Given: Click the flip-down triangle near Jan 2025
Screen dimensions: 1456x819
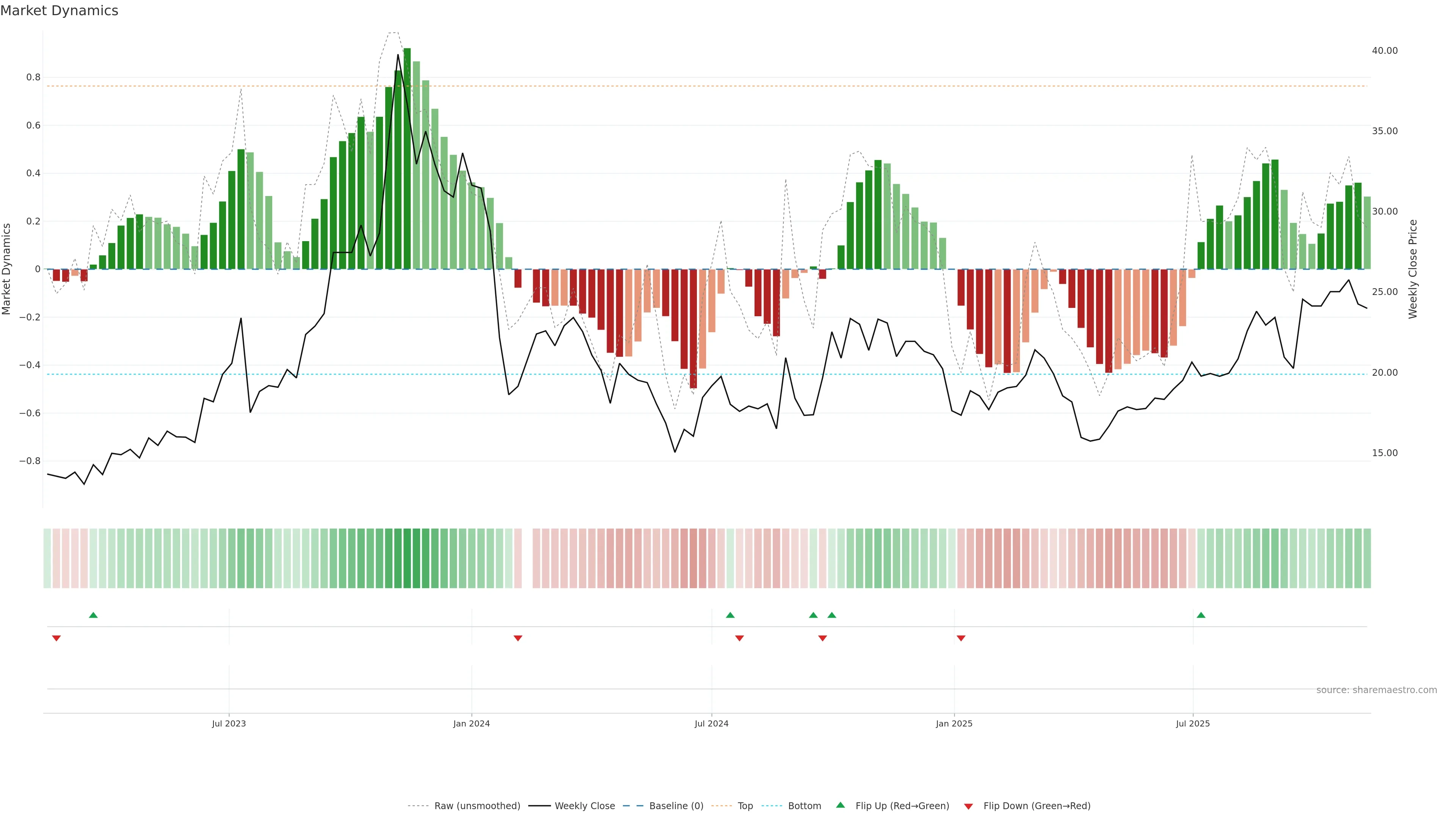Looking at the screenshot, I should click(961, 638).
